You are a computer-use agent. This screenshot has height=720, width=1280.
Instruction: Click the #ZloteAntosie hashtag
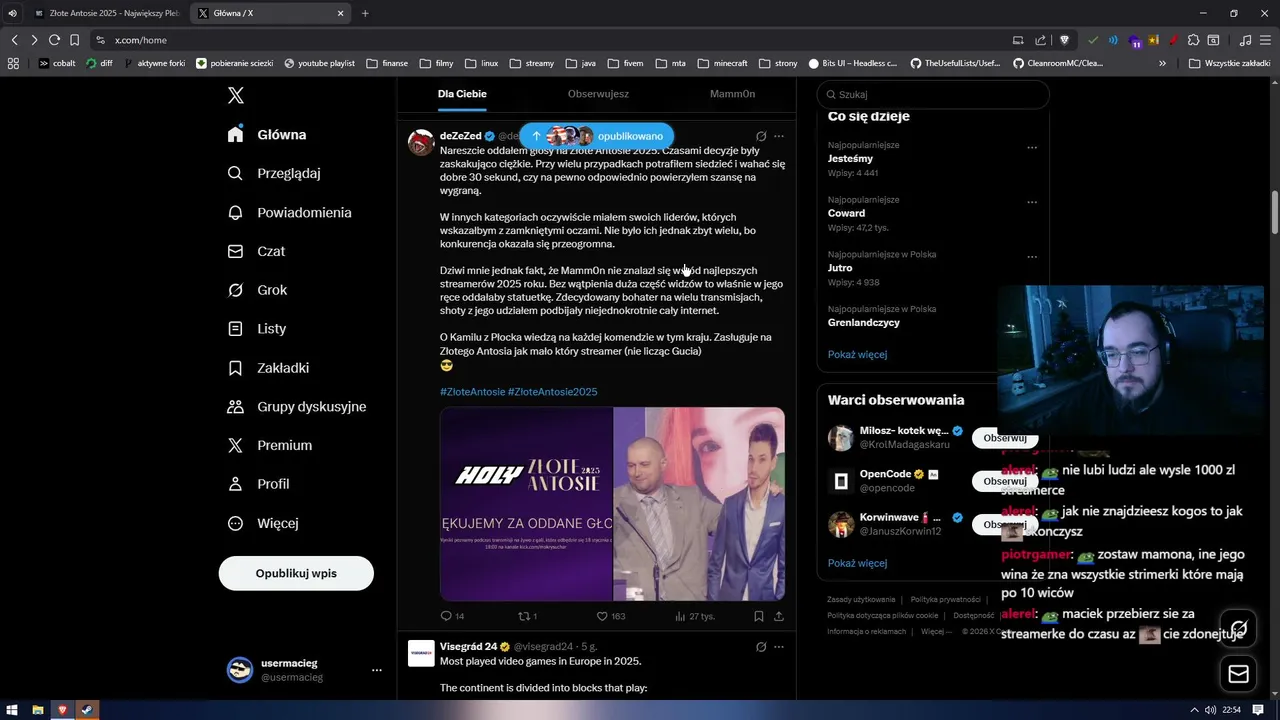(472, 392)
